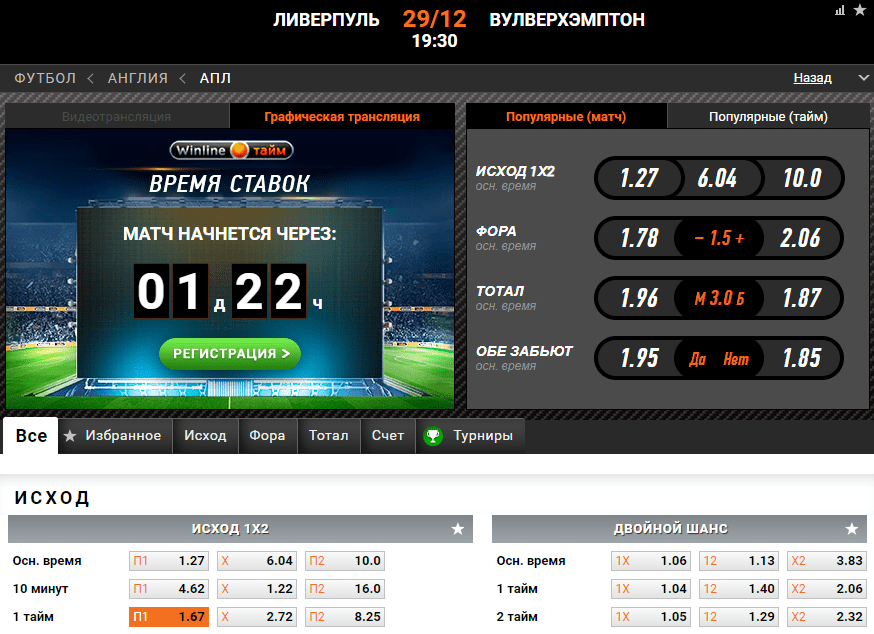Select П2 16.0 in 10 минут row
Screen dimensions: 874x634
[x=345, y=589]
